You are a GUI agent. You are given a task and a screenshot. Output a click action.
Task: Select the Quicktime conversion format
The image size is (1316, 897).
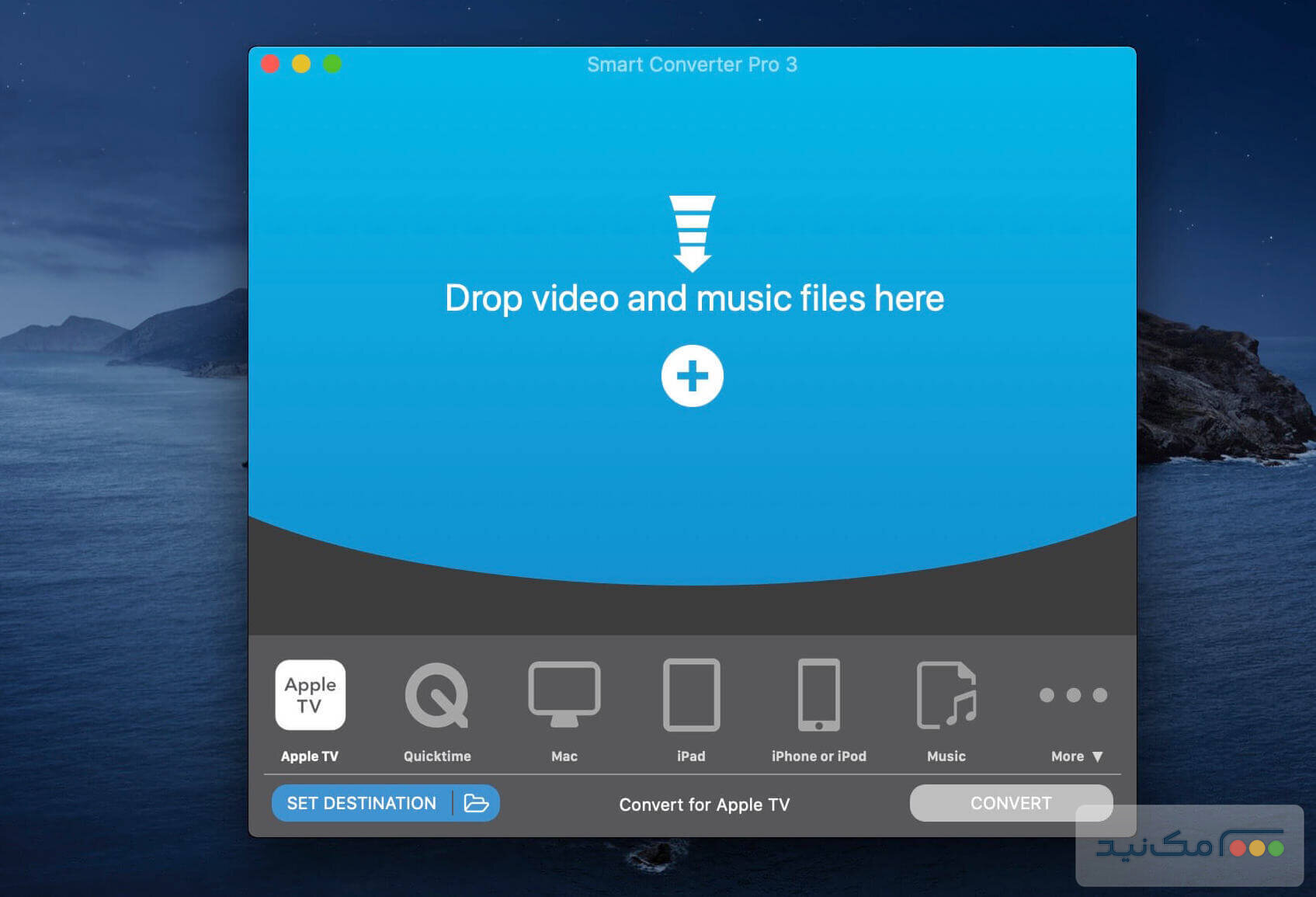click(436, 695)
